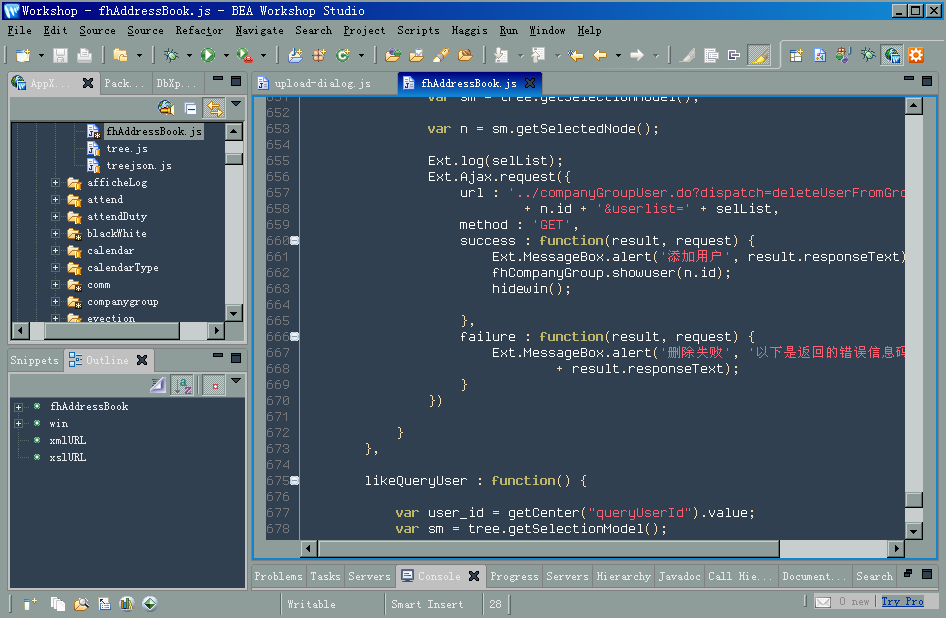Click the green diamond icon in bottom bar
Image resolution: width=946 pixels, height=618 pixels.
click(150, 604)
